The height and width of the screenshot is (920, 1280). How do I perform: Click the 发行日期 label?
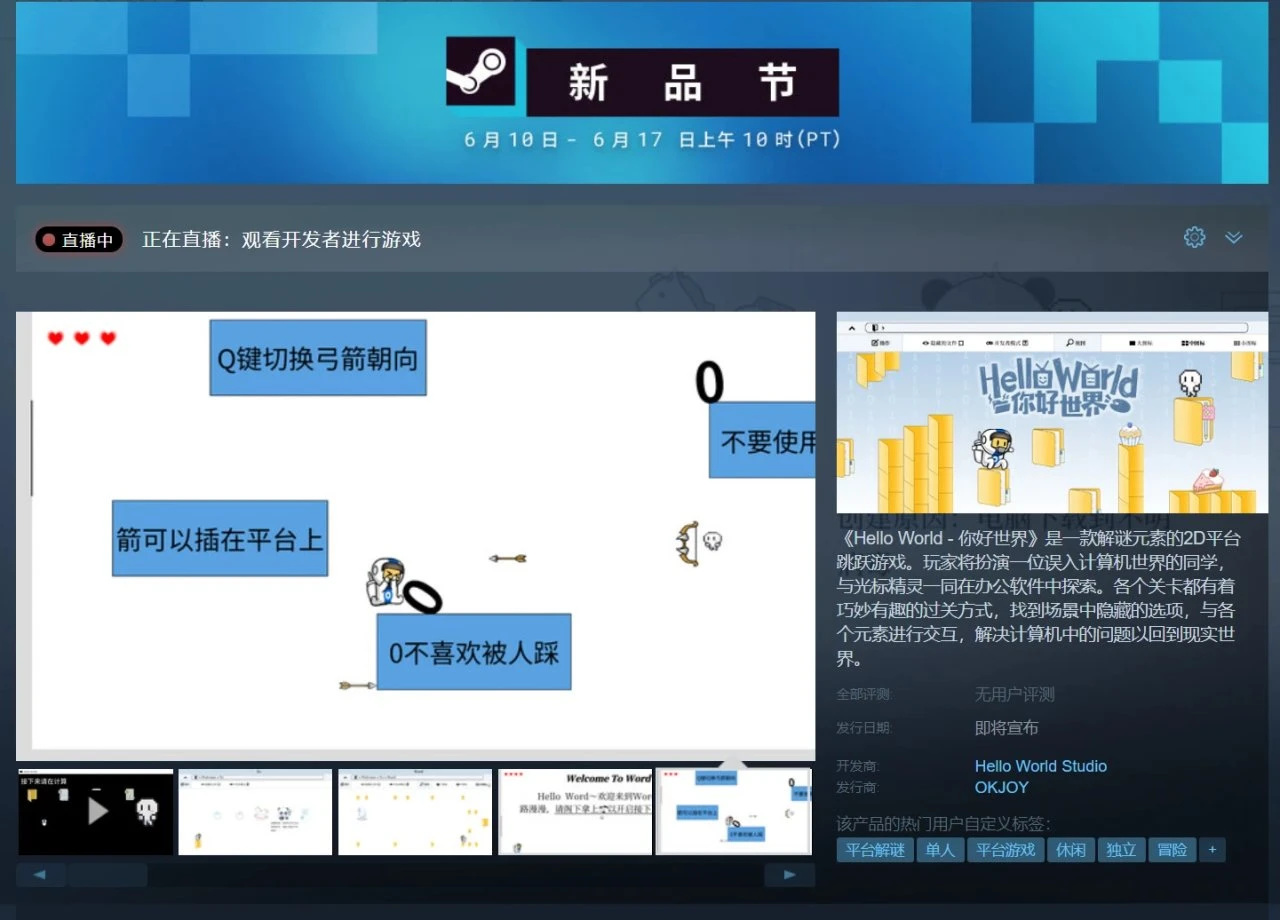pyautogui.click(x=863, y=728)
